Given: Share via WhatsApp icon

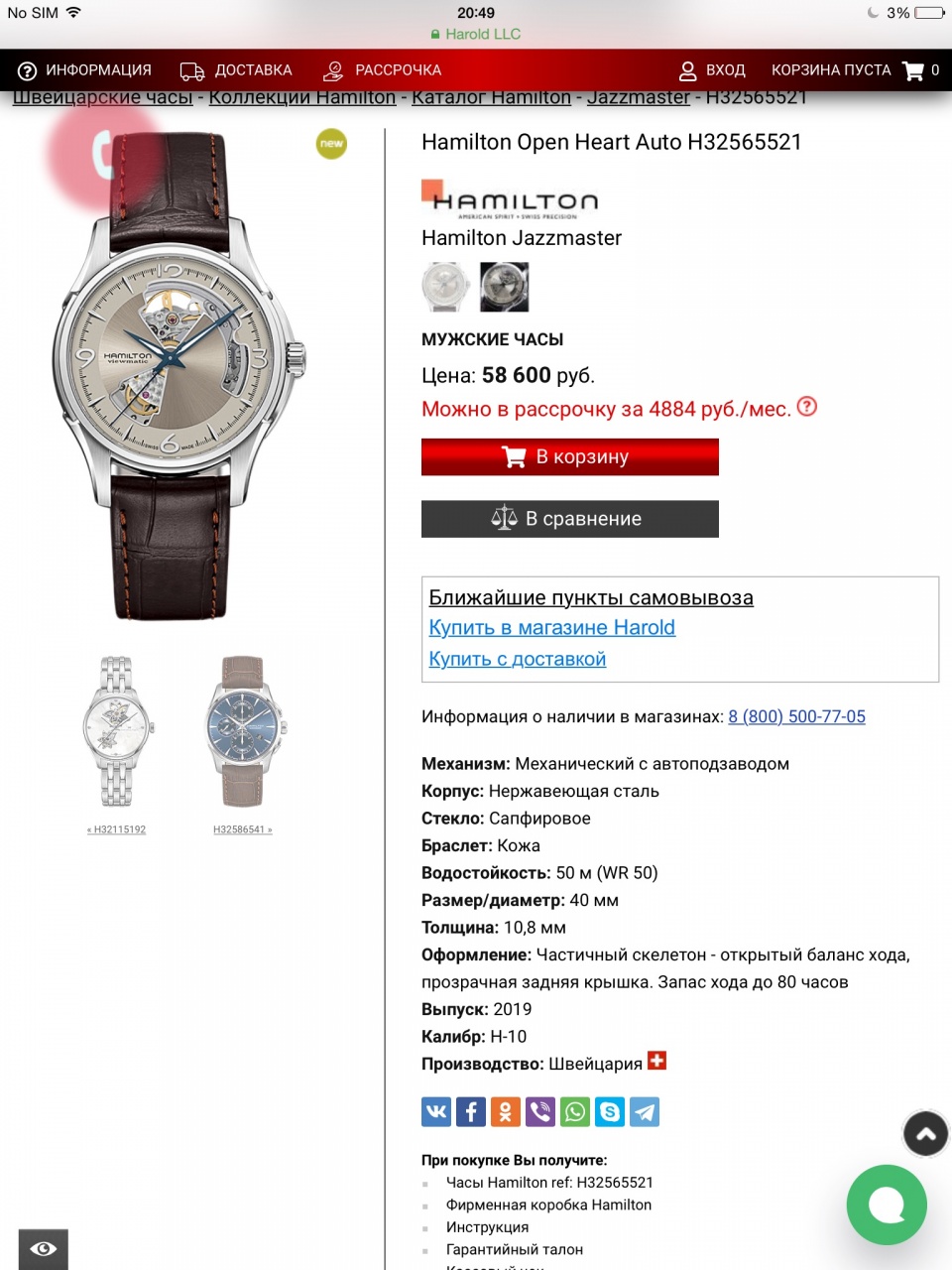Looking at the screenshot, I should 575,1111.
